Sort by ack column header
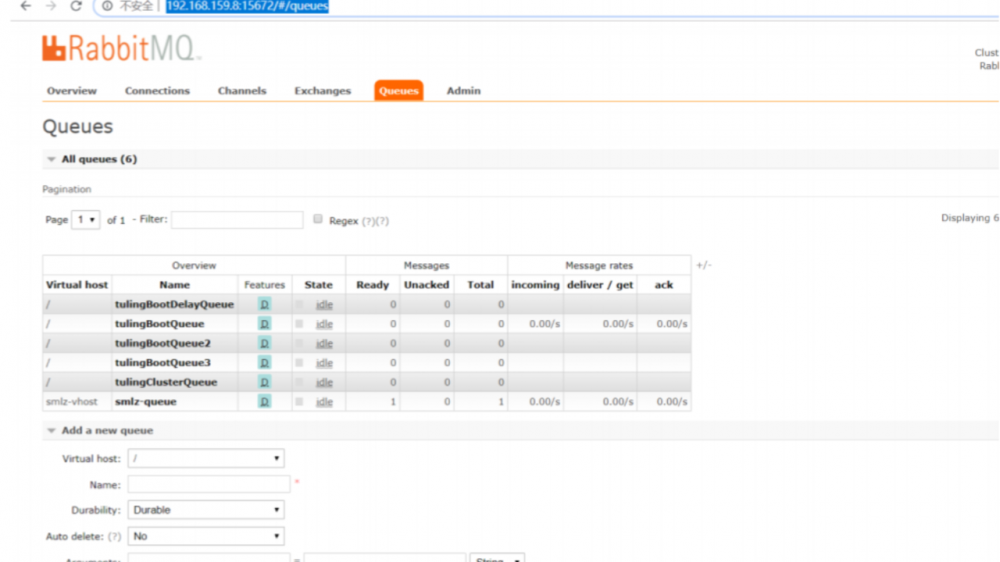 tap(663, 285)
